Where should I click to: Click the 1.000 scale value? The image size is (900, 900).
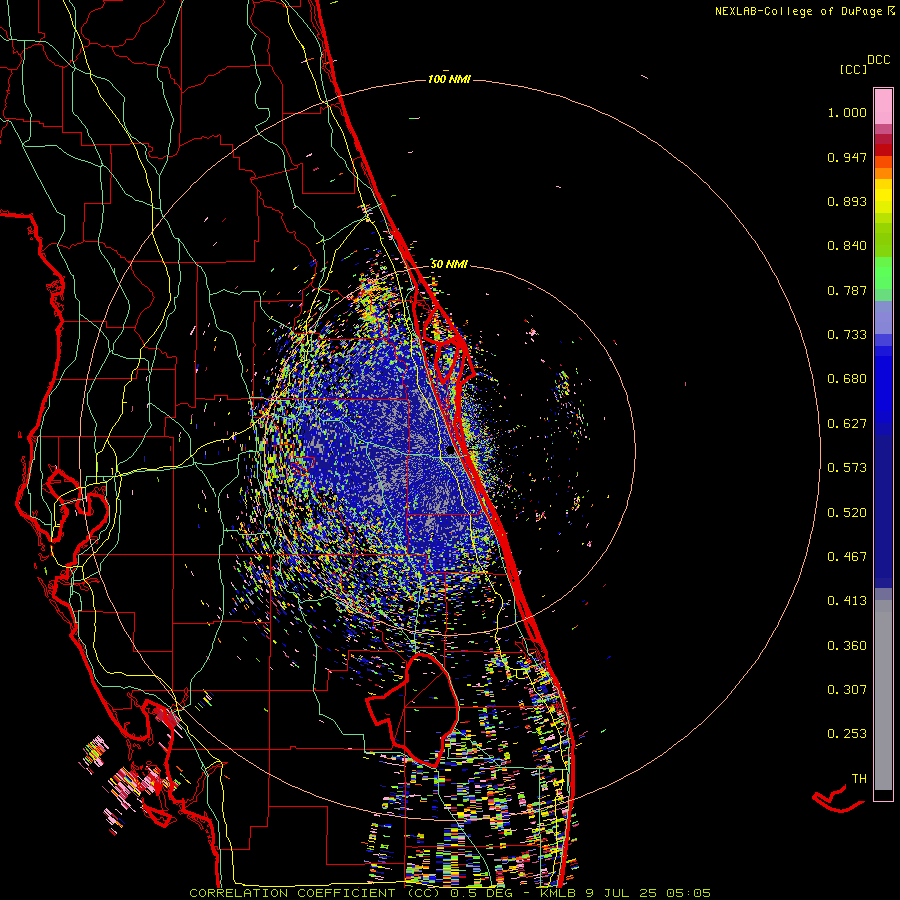847,112
